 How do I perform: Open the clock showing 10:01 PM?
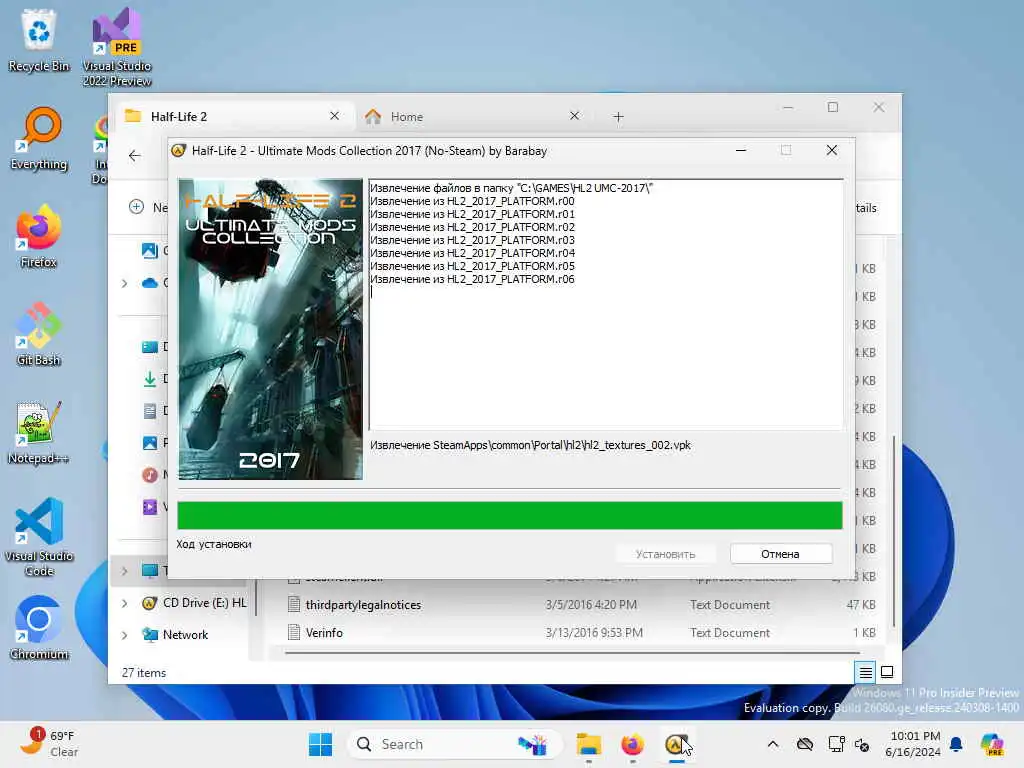(914, 744)
